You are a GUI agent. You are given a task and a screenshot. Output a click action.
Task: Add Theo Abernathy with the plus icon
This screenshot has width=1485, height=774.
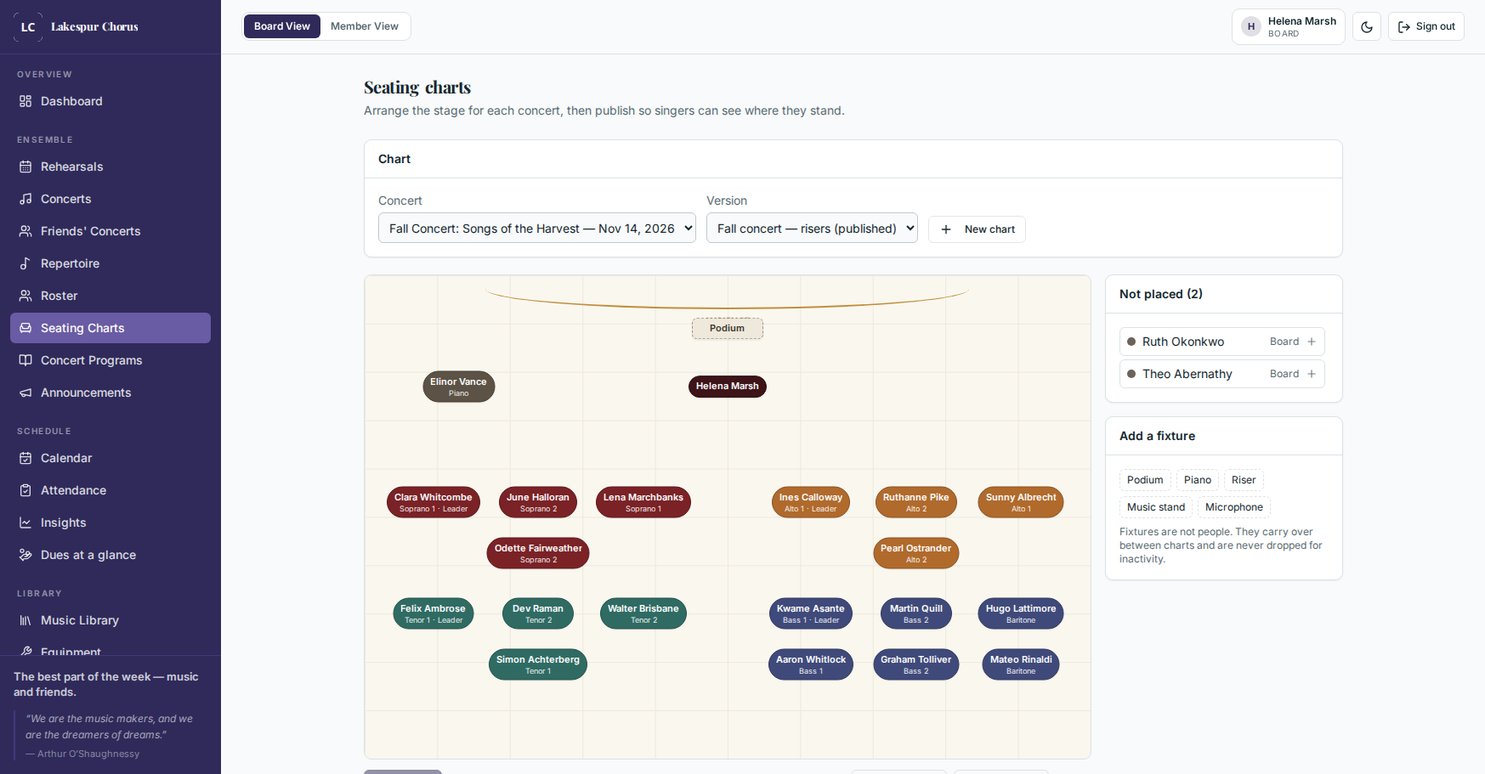1312,374
